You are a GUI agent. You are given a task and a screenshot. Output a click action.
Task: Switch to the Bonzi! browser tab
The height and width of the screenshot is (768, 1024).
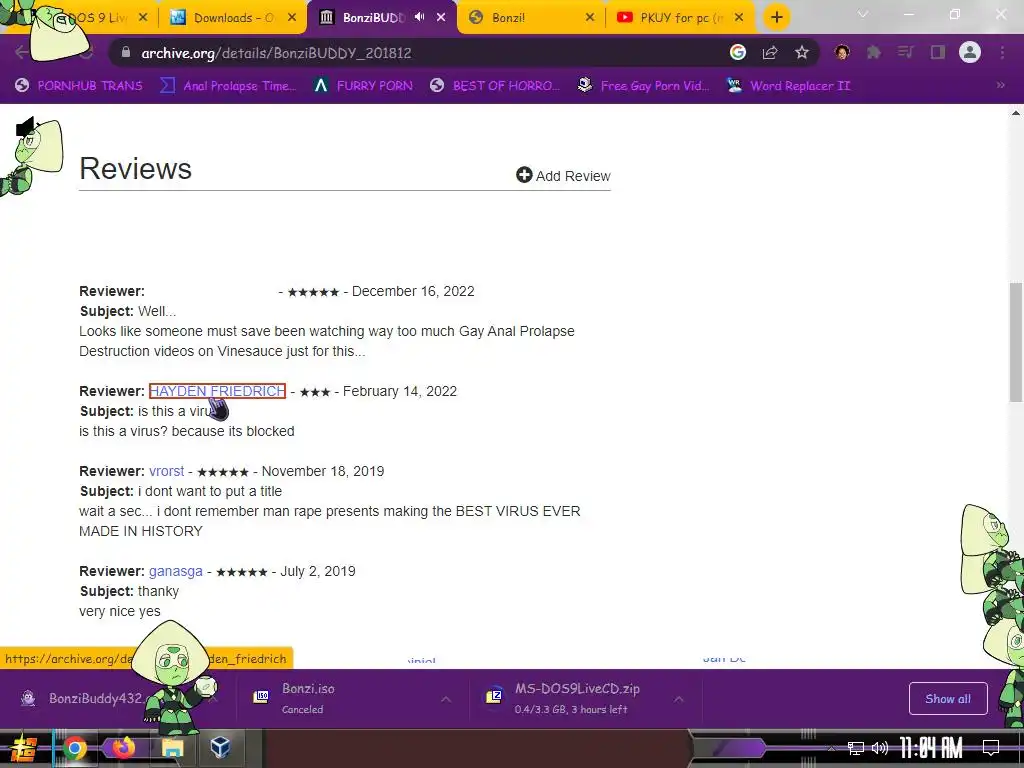[530, 18]
